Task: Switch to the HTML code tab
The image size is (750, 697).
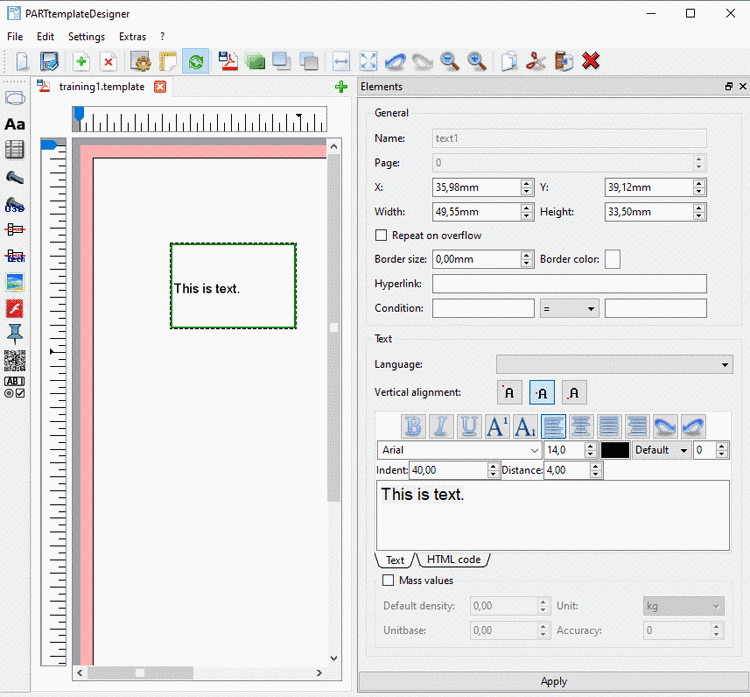Action: click(453, 560)
